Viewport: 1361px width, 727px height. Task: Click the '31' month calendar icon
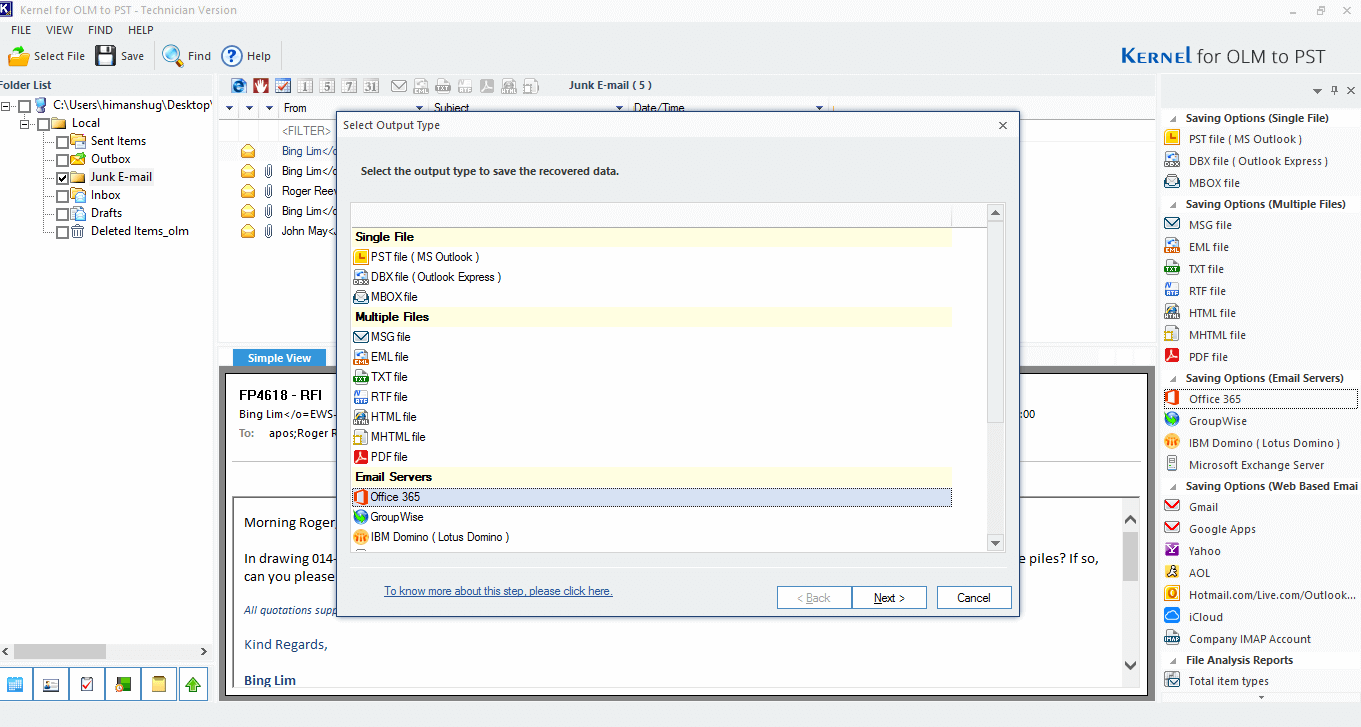(x=371, y=86)
